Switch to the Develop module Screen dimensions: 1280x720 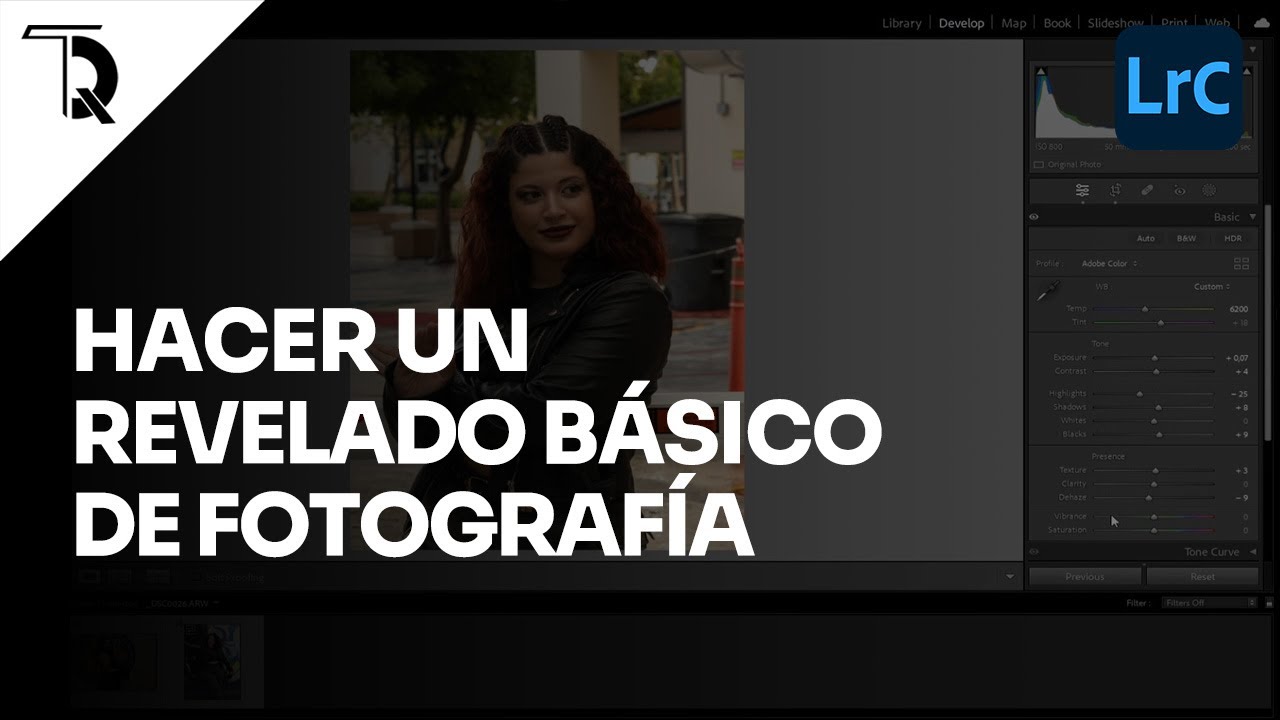[x=961, y=23]
